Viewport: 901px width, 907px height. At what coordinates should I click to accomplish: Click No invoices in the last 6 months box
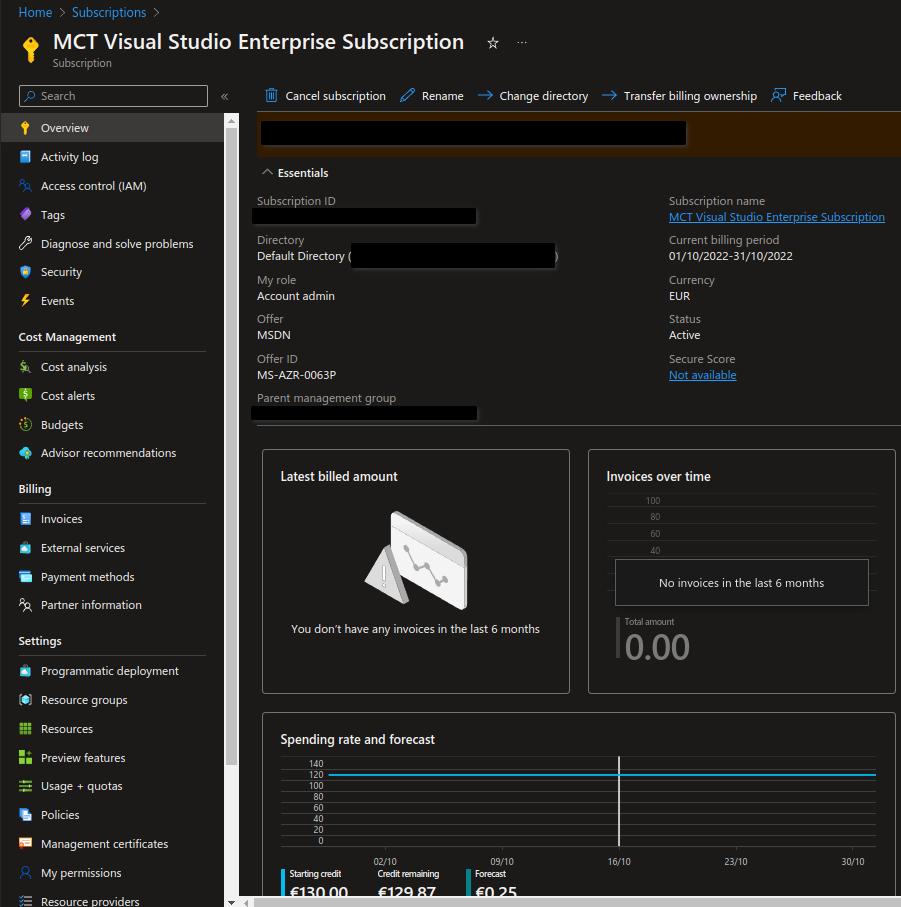[742, 582]
